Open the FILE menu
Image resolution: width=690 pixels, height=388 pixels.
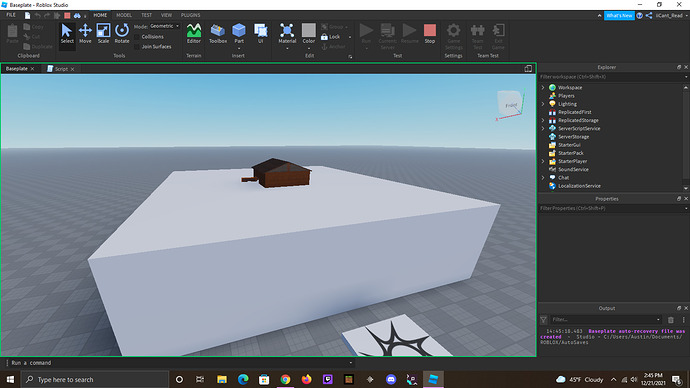11,15
